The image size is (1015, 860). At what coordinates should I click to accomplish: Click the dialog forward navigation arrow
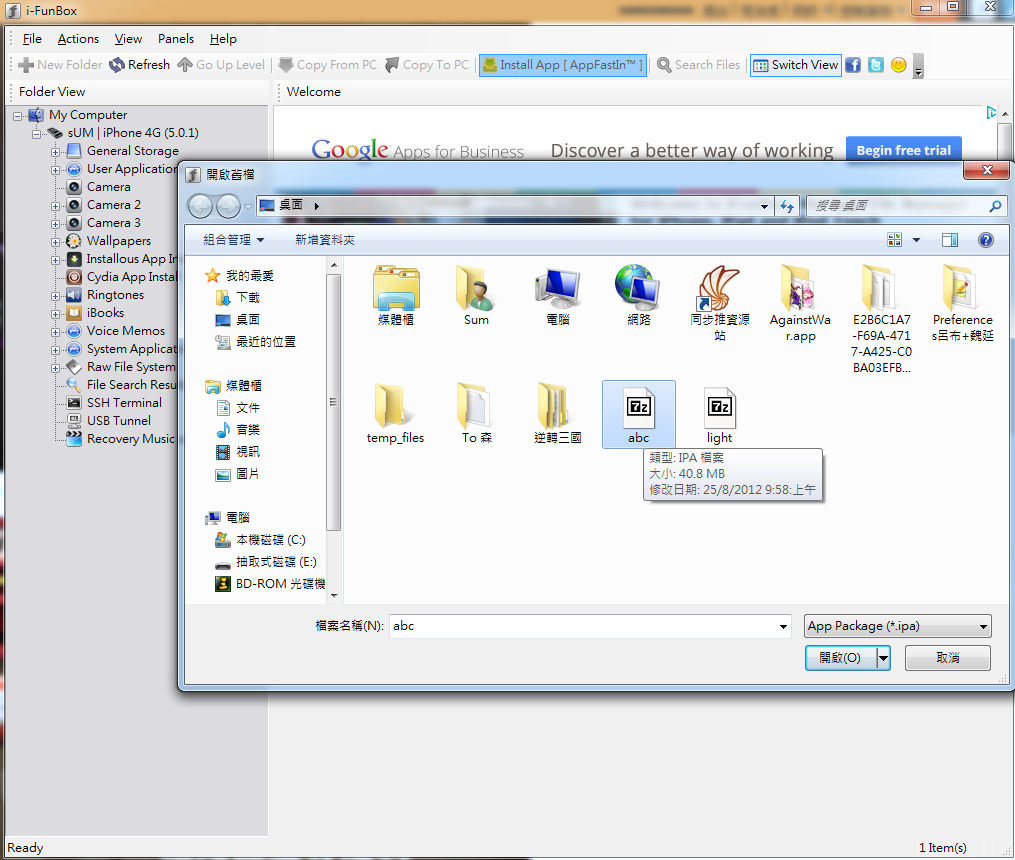228,206
